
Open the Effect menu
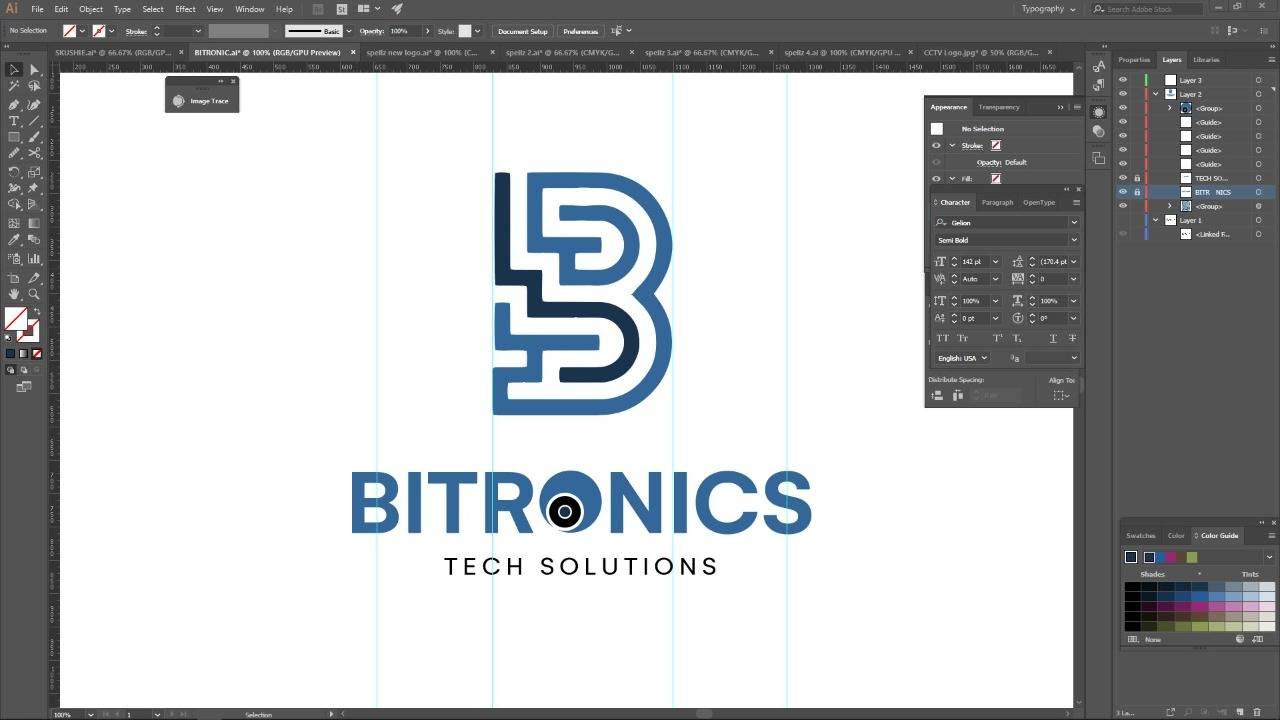(x=185, y=9)
